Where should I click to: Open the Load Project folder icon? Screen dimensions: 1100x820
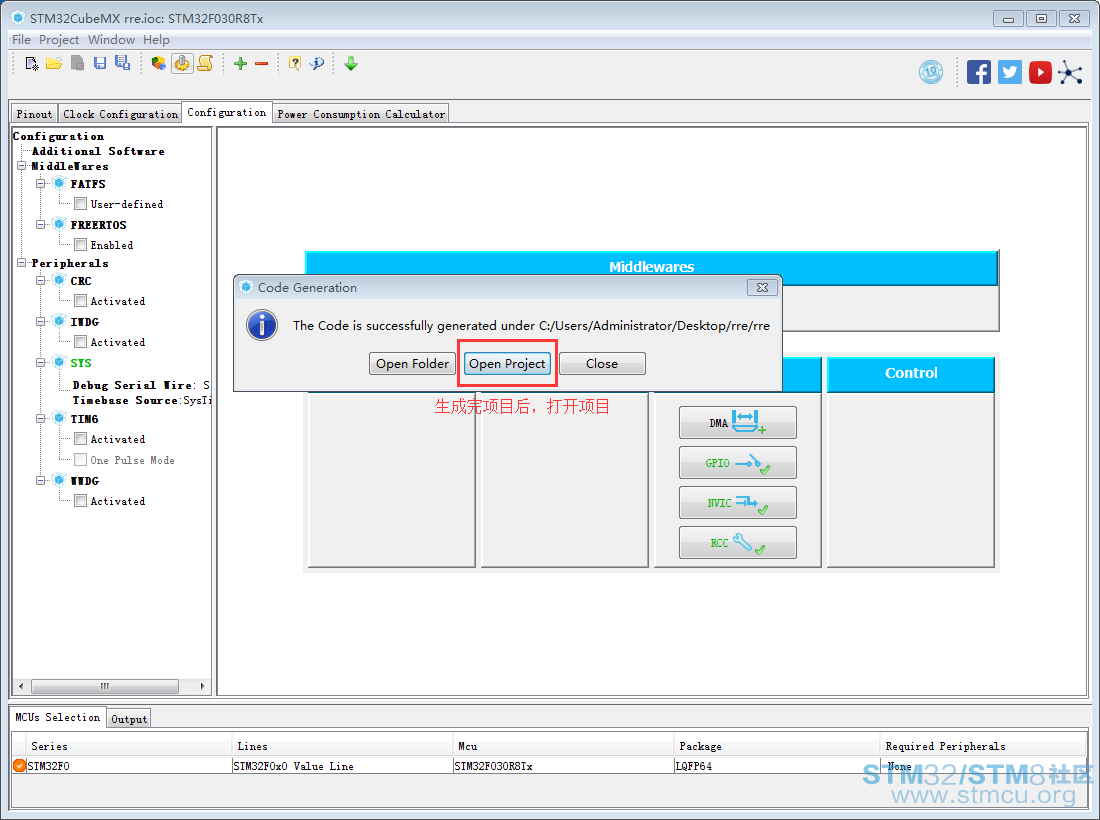click(54, 64)
